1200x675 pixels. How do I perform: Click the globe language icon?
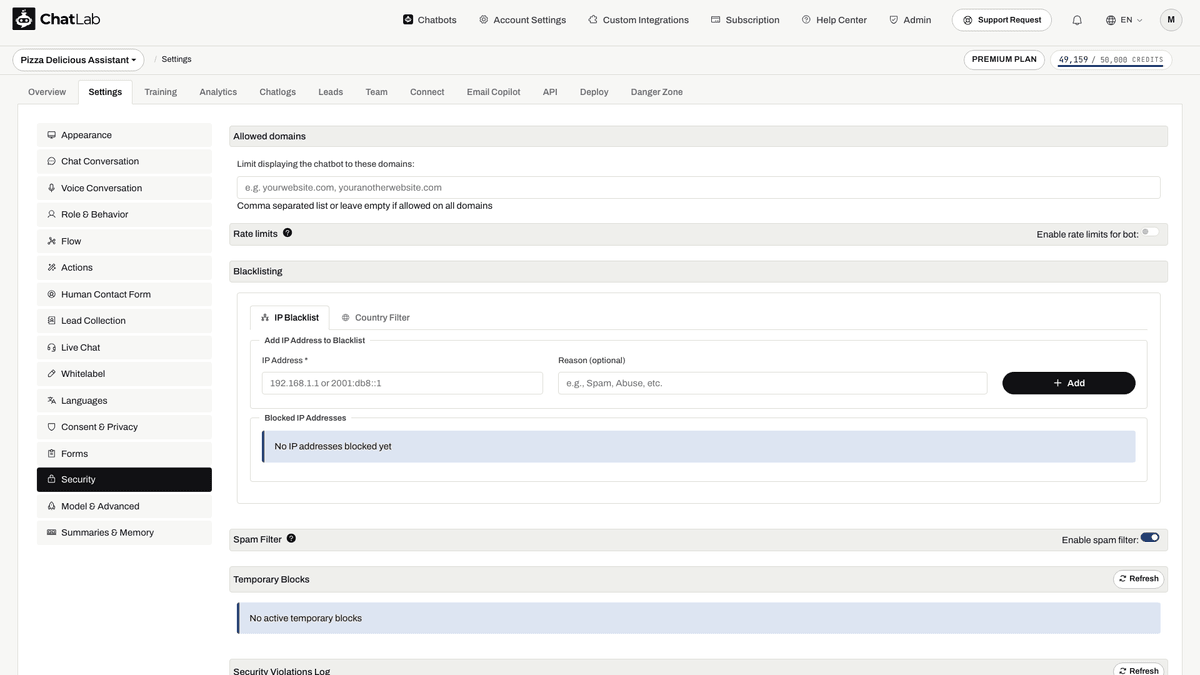click(x=1111, y=20)
